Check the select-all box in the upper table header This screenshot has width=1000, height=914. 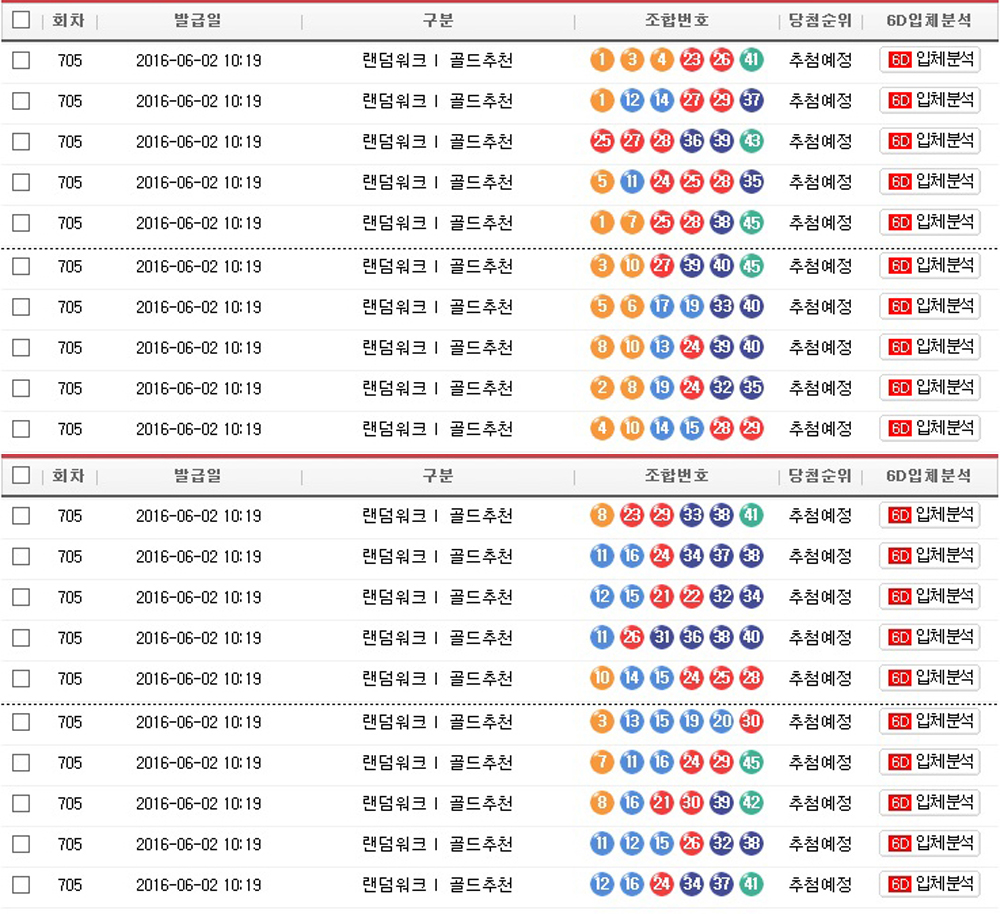pos(21,20)
